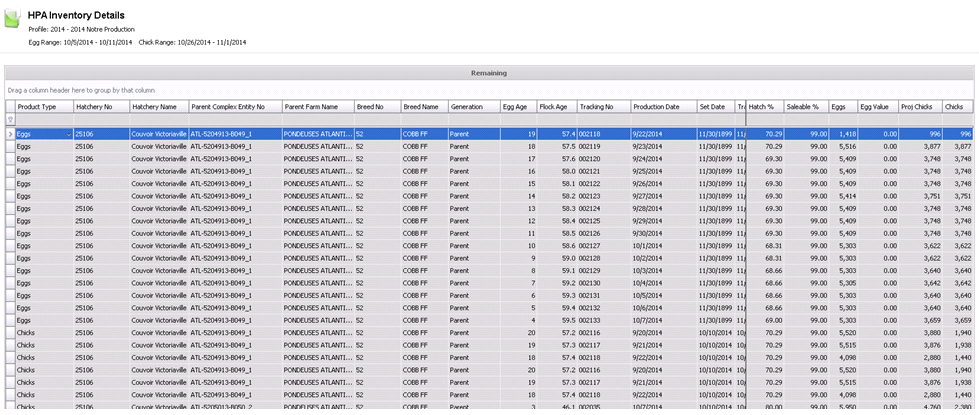Click the flock age 59.5 cell
This screenshot has height=415, width=979.
click(x=558, y=321)
